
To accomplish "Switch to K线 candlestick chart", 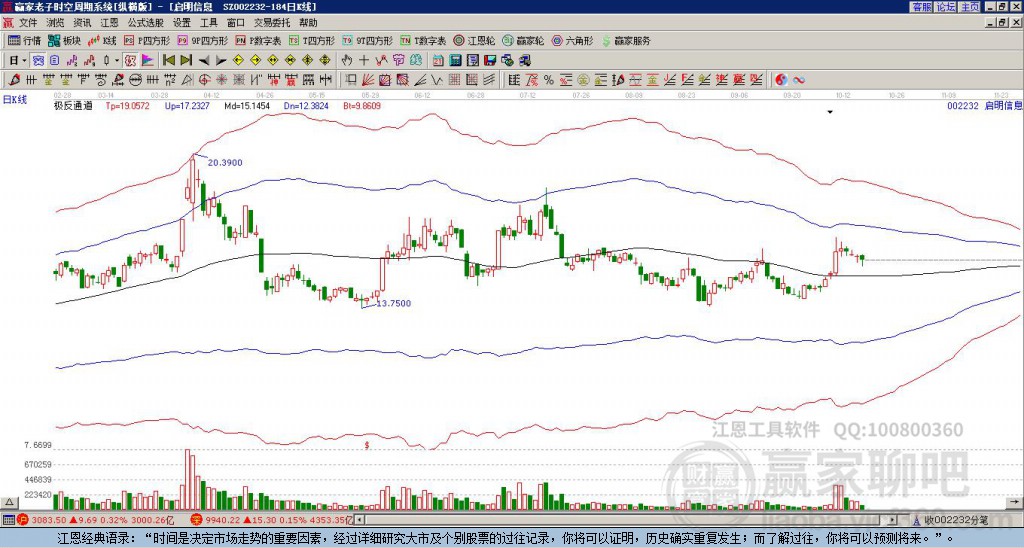I will click(103, 40).
